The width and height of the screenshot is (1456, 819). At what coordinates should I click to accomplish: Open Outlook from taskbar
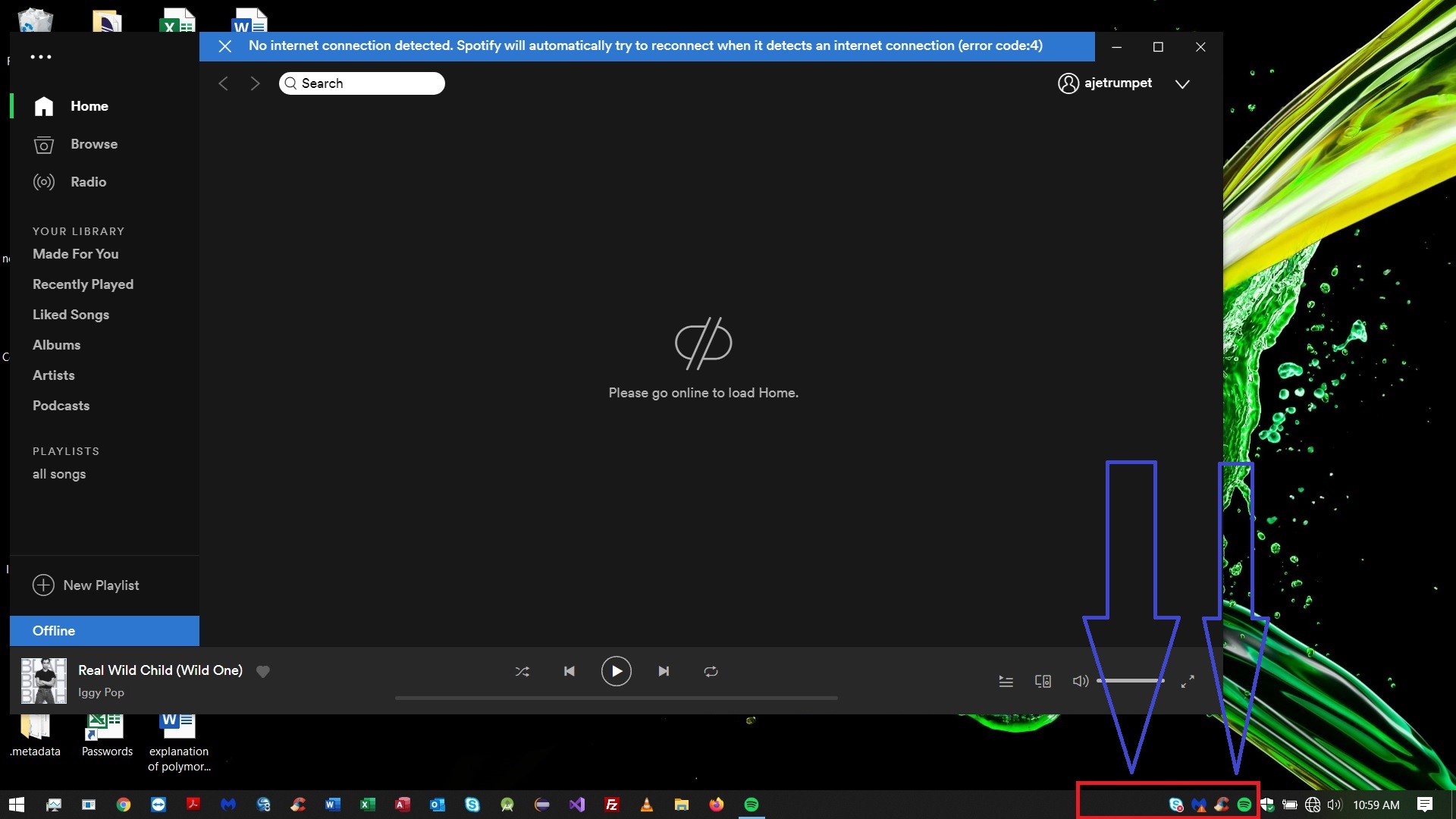(438, 805)
